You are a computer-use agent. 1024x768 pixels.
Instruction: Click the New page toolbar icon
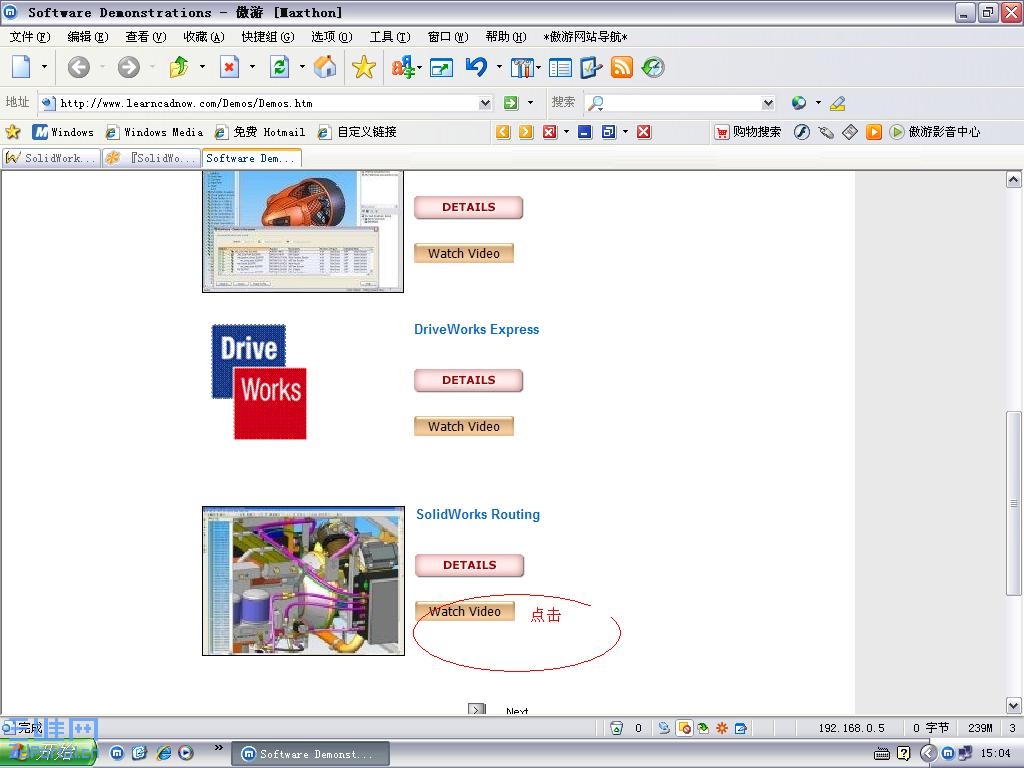[22, 67]
